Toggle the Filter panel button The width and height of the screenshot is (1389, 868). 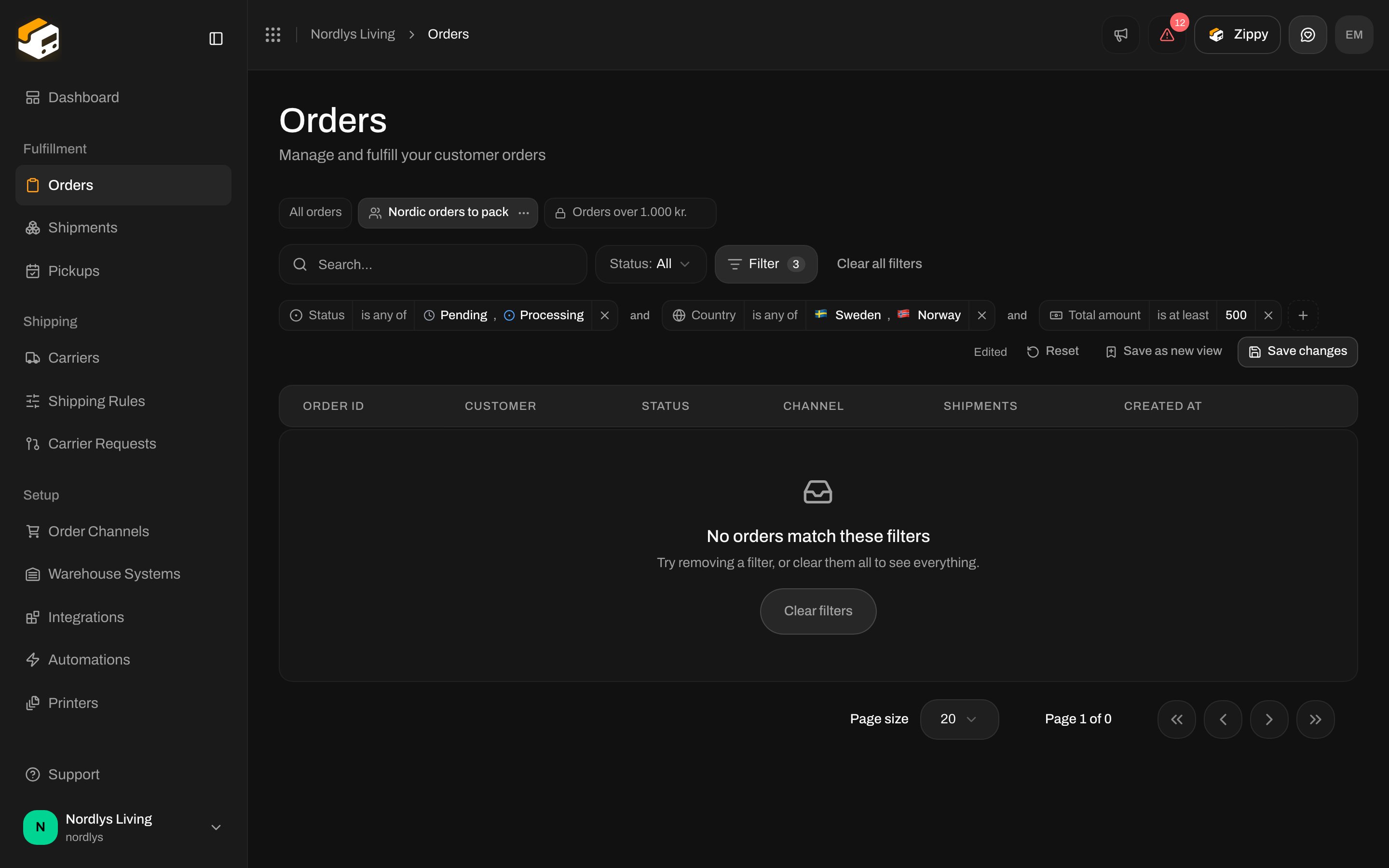(766, 264)
